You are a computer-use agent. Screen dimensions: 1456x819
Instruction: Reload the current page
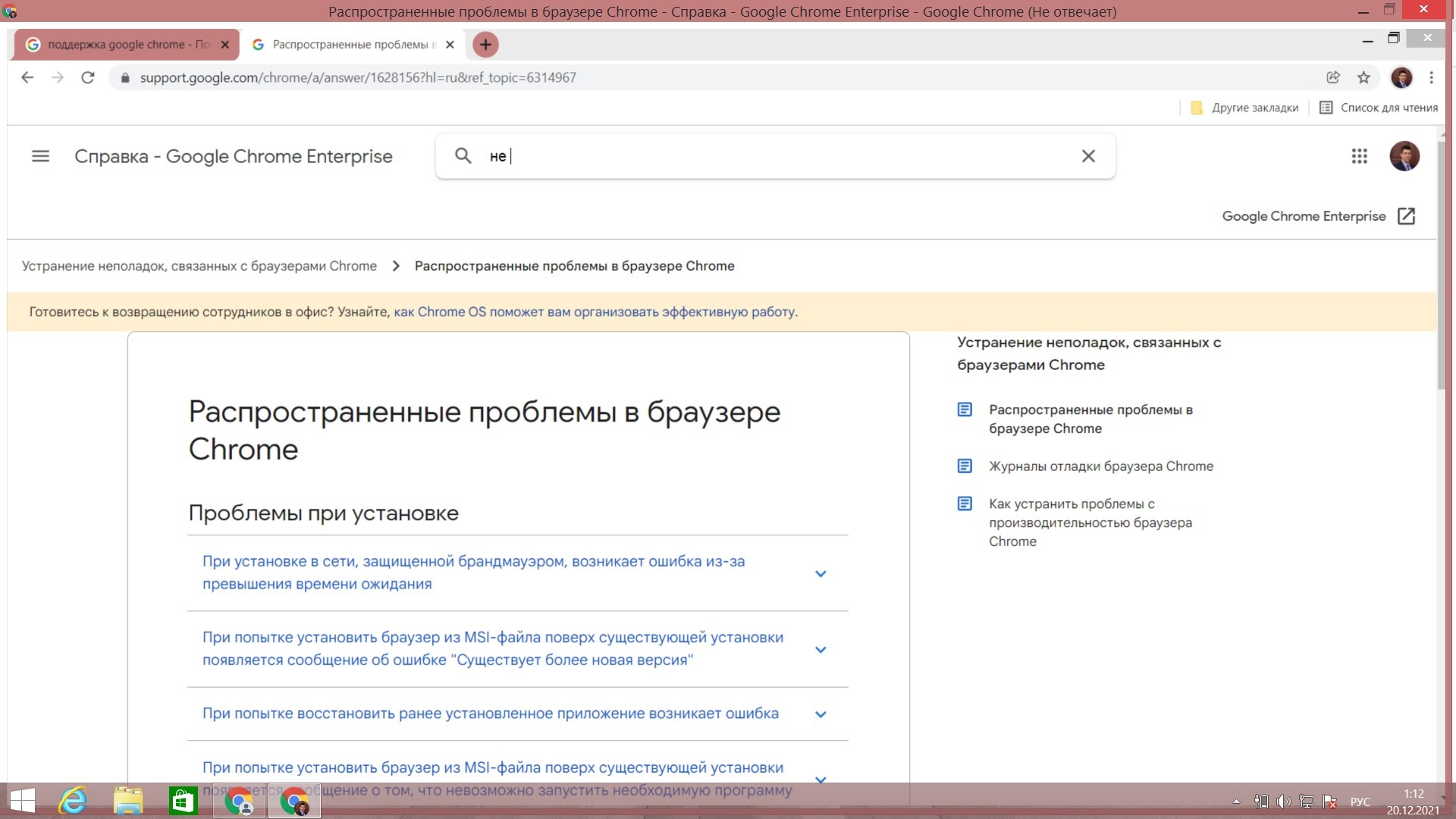(88, 77)
